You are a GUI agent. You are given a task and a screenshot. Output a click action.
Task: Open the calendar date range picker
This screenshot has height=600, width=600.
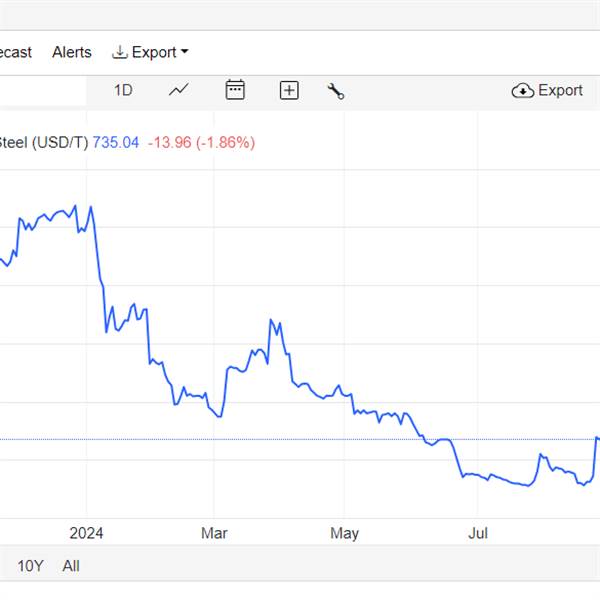[x=235, y=90]
